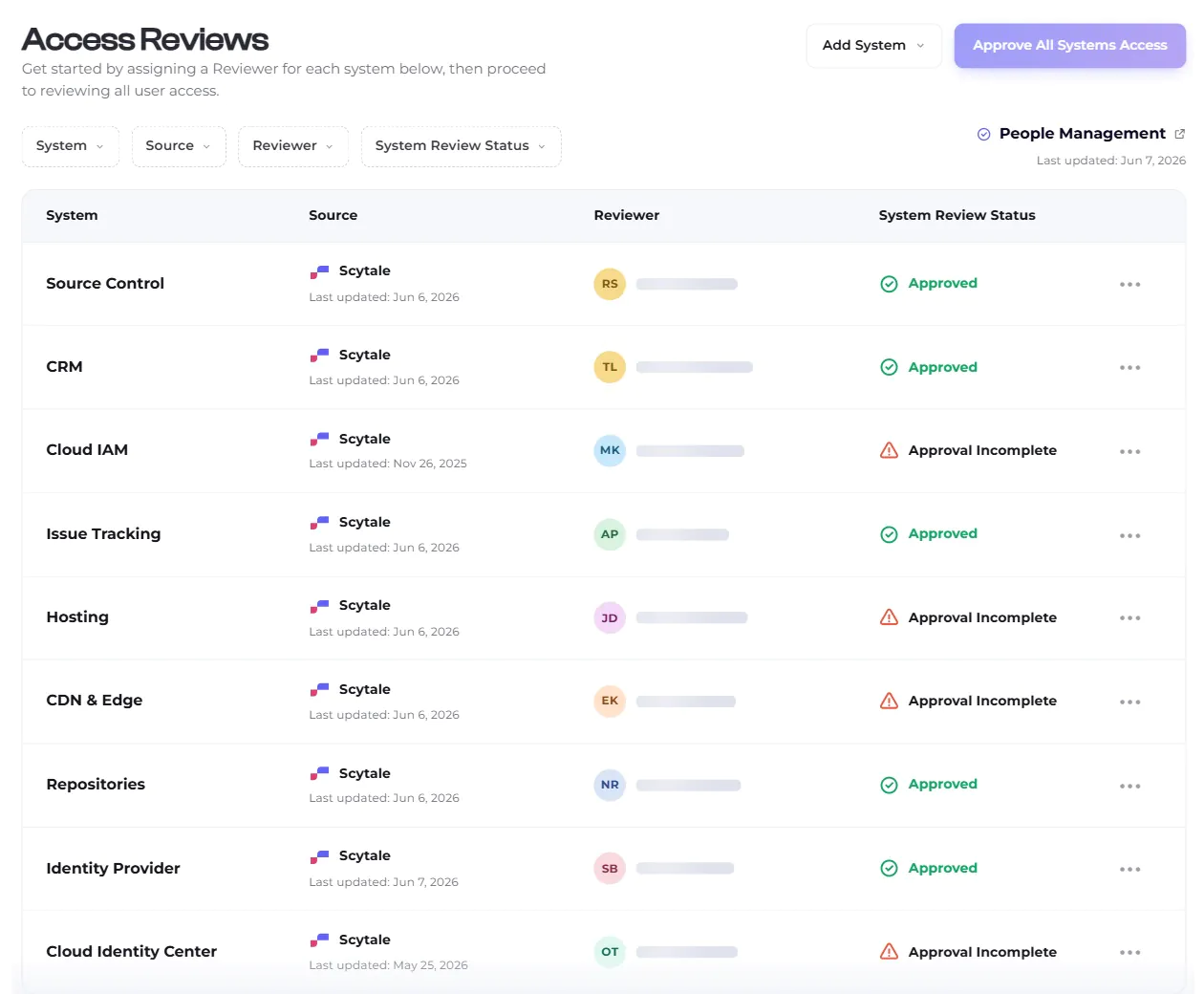Click the reviewer name placeholder beside MK
This screenshot has height=994, width=1204.
coord(690,451)
